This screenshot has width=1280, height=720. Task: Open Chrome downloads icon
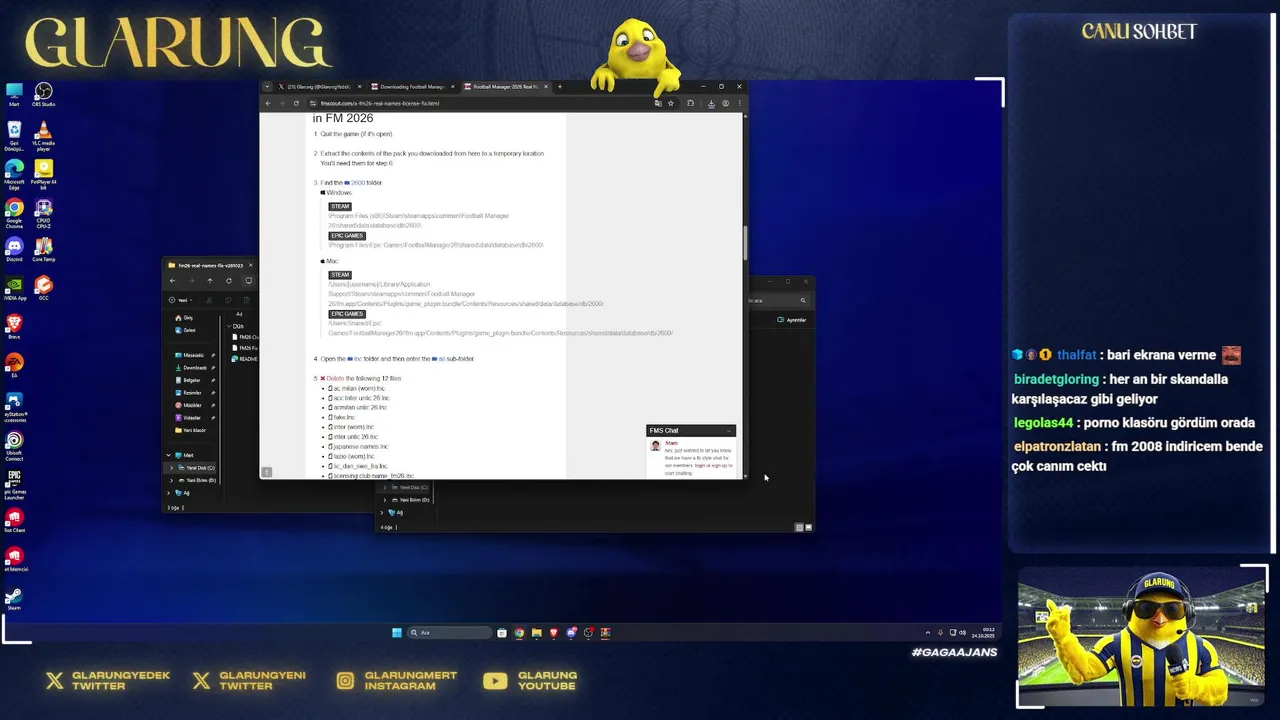click(711, 103)
